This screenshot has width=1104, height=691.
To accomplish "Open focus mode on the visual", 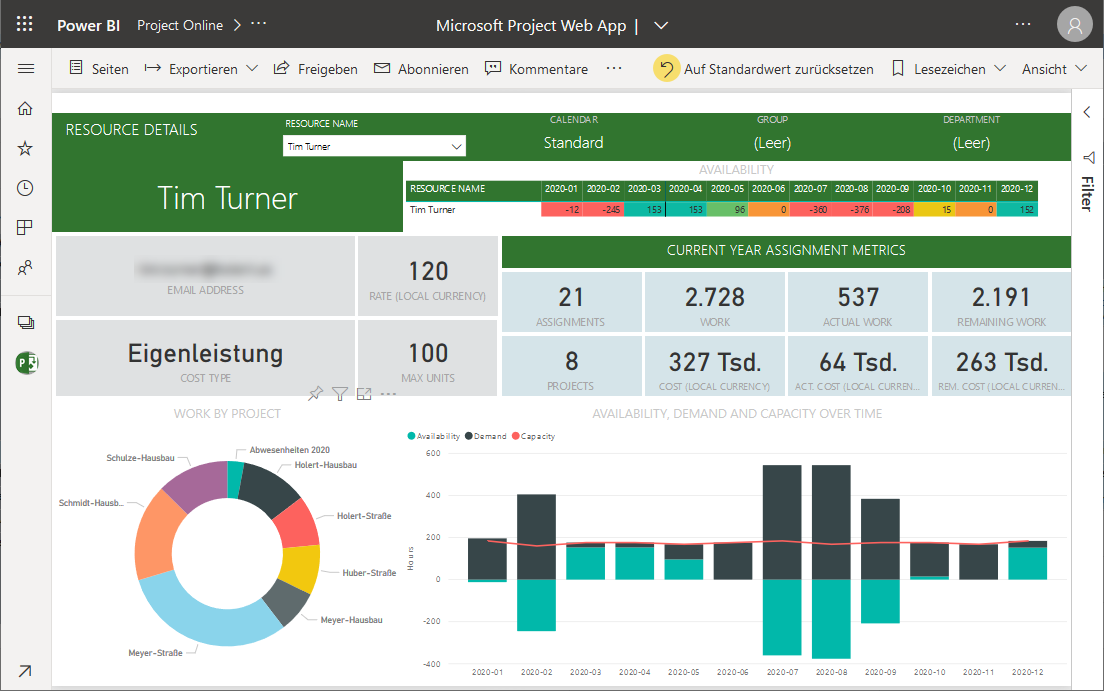I will click(x=364, y=394).
